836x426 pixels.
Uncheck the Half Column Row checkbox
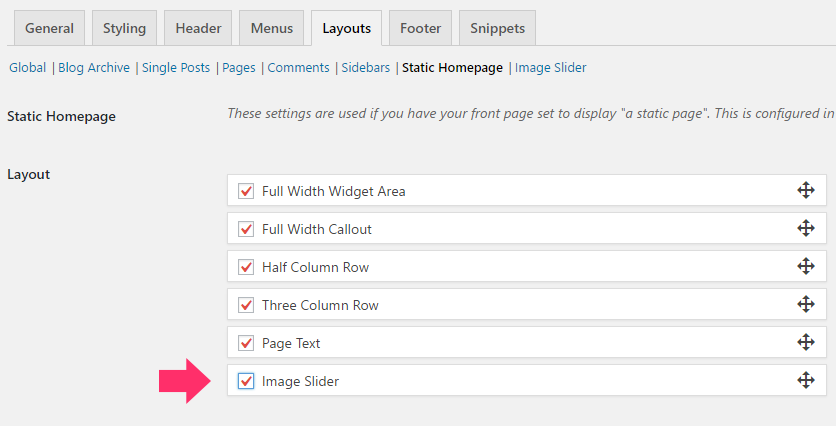(x=246, y=267)
